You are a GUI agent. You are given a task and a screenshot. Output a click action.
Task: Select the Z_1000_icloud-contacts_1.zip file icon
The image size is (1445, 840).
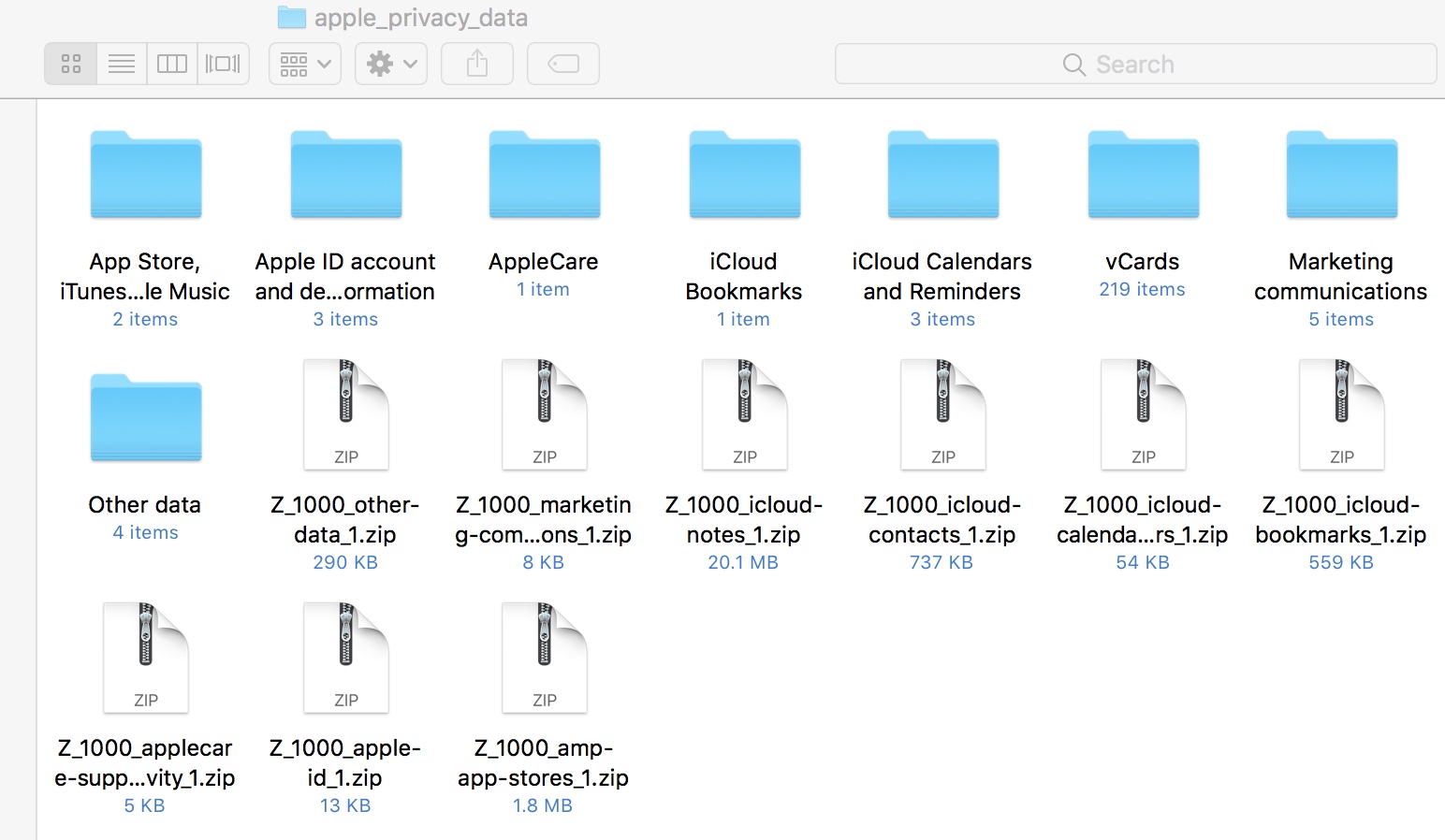pyautogui.click(x=943, y=414)
